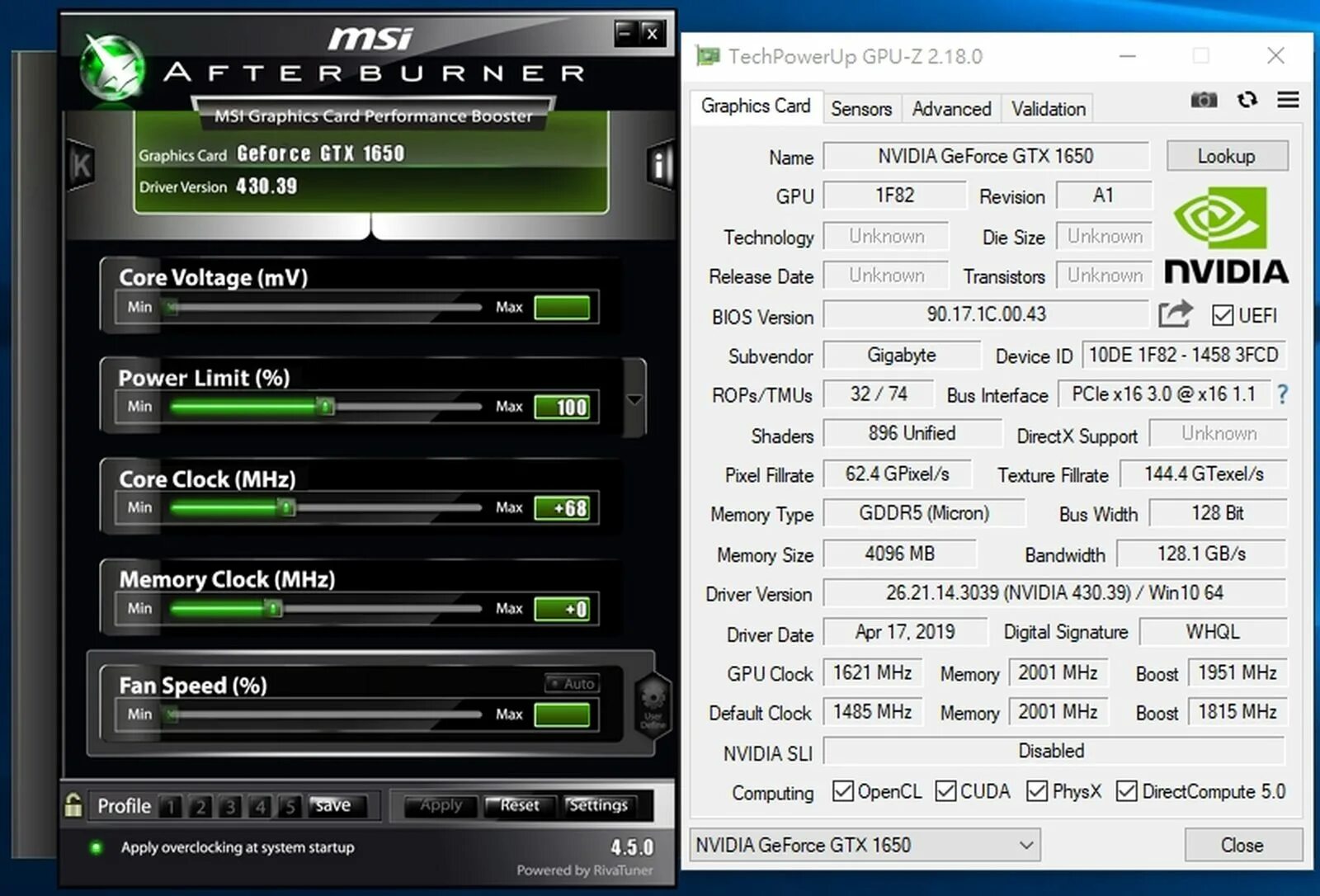The image size is (1320, 896).
Task: Click the Subvendor Gigabyte field
Action: [902, 355]
